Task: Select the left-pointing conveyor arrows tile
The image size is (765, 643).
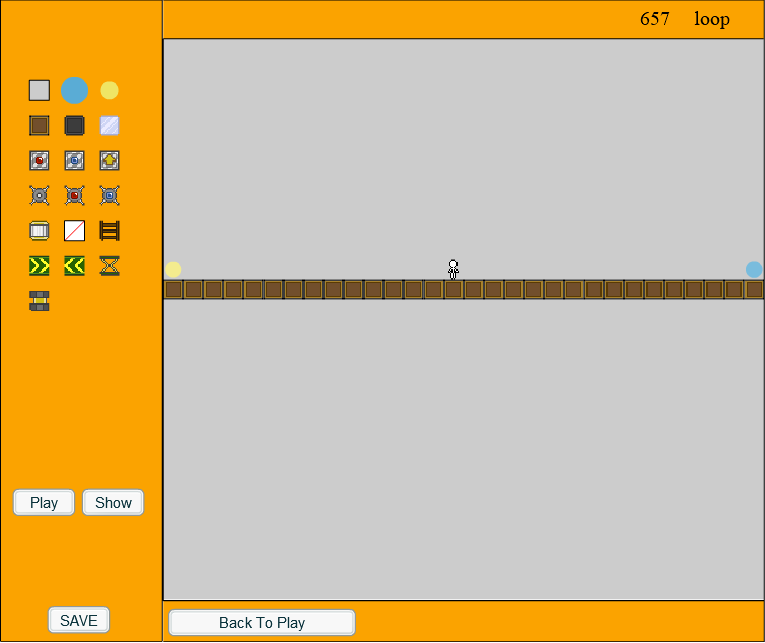Action: [75, 266]
